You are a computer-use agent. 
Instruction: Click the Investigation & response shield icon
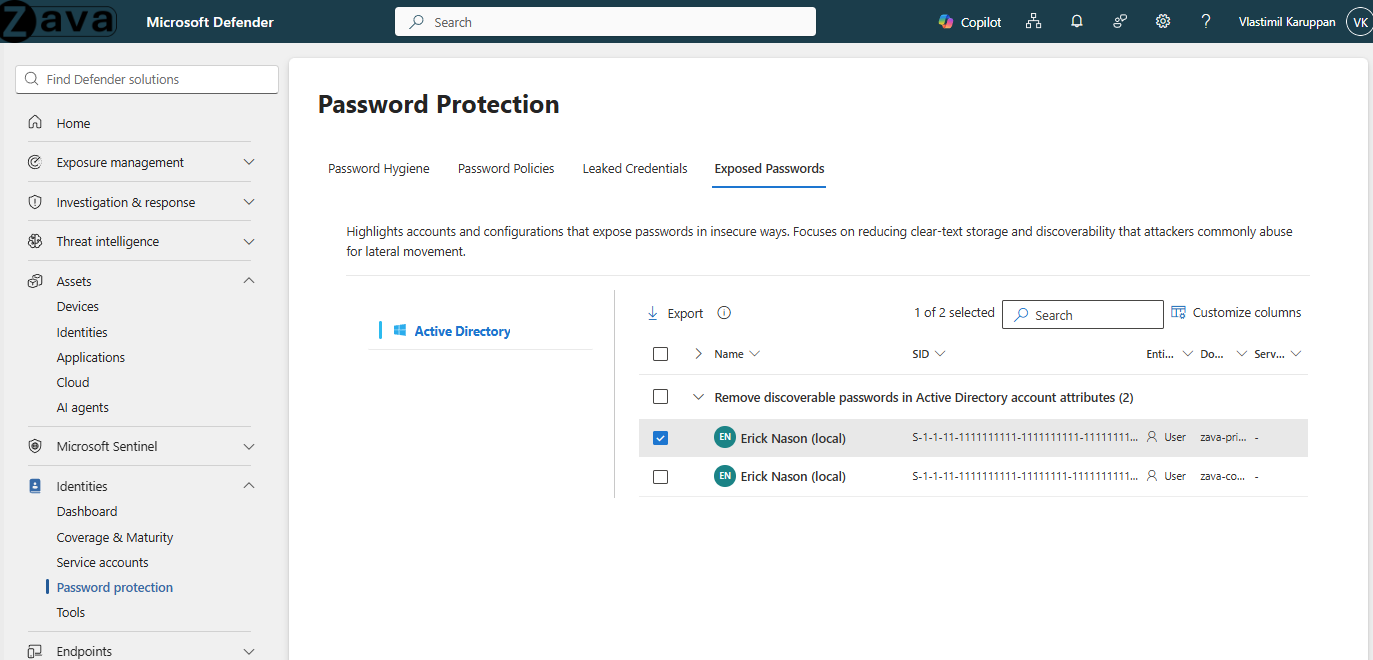click(x=35, y=202)
